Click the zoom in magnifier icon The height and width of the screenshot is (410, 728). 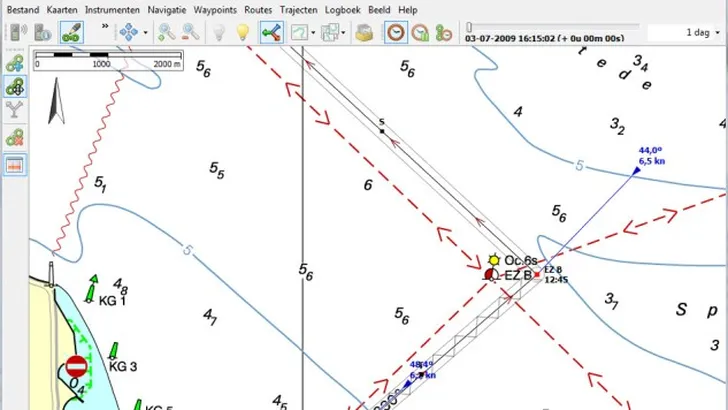click(x=167, y=31)
